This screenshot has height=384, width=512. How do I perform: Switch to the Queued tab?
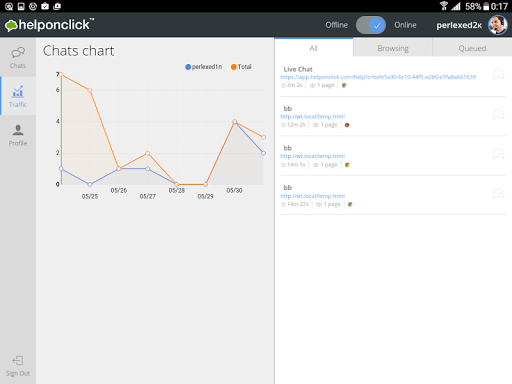pyautogui.click(x=472, y=48)
